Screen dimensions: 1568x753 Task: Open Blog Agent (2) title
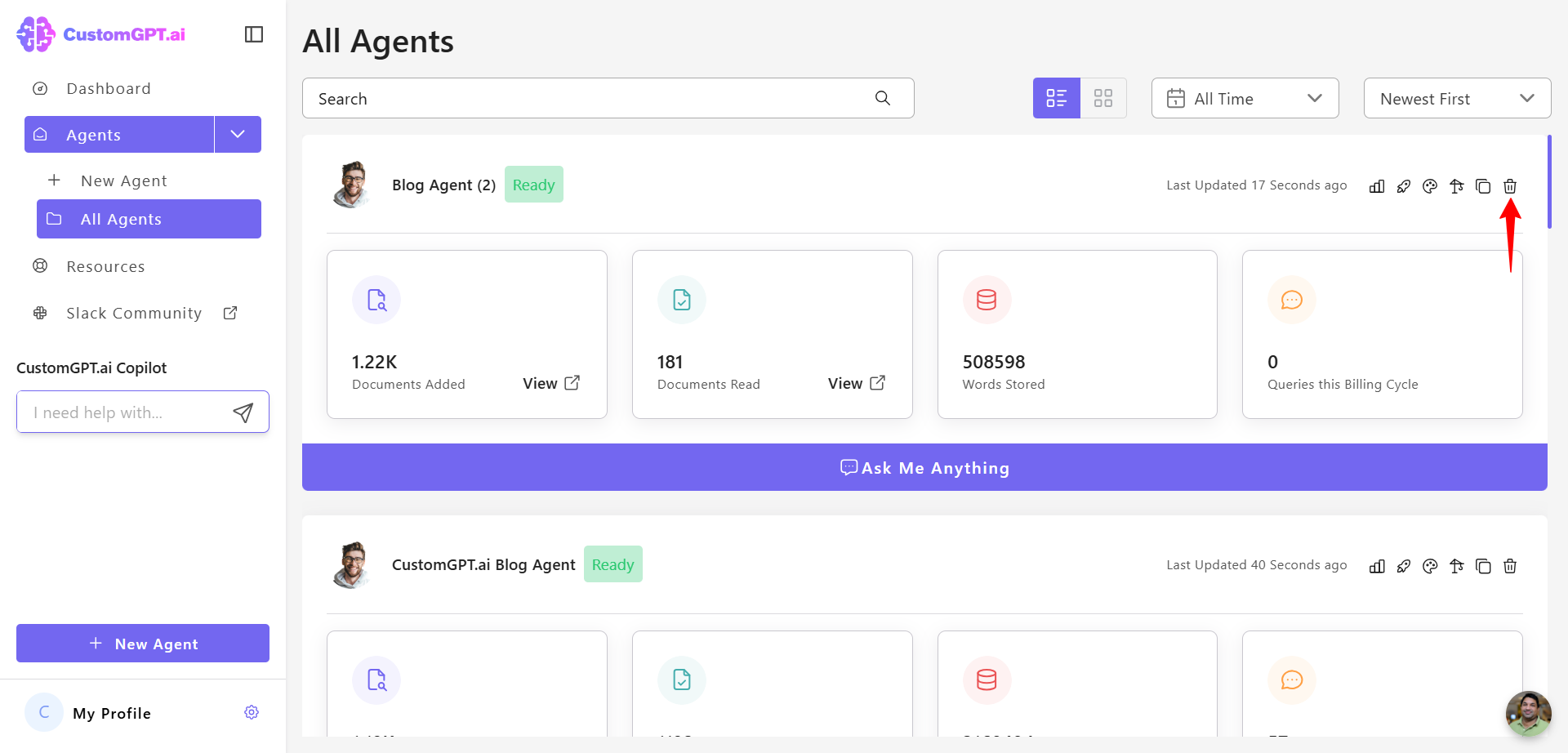point(443,185)
